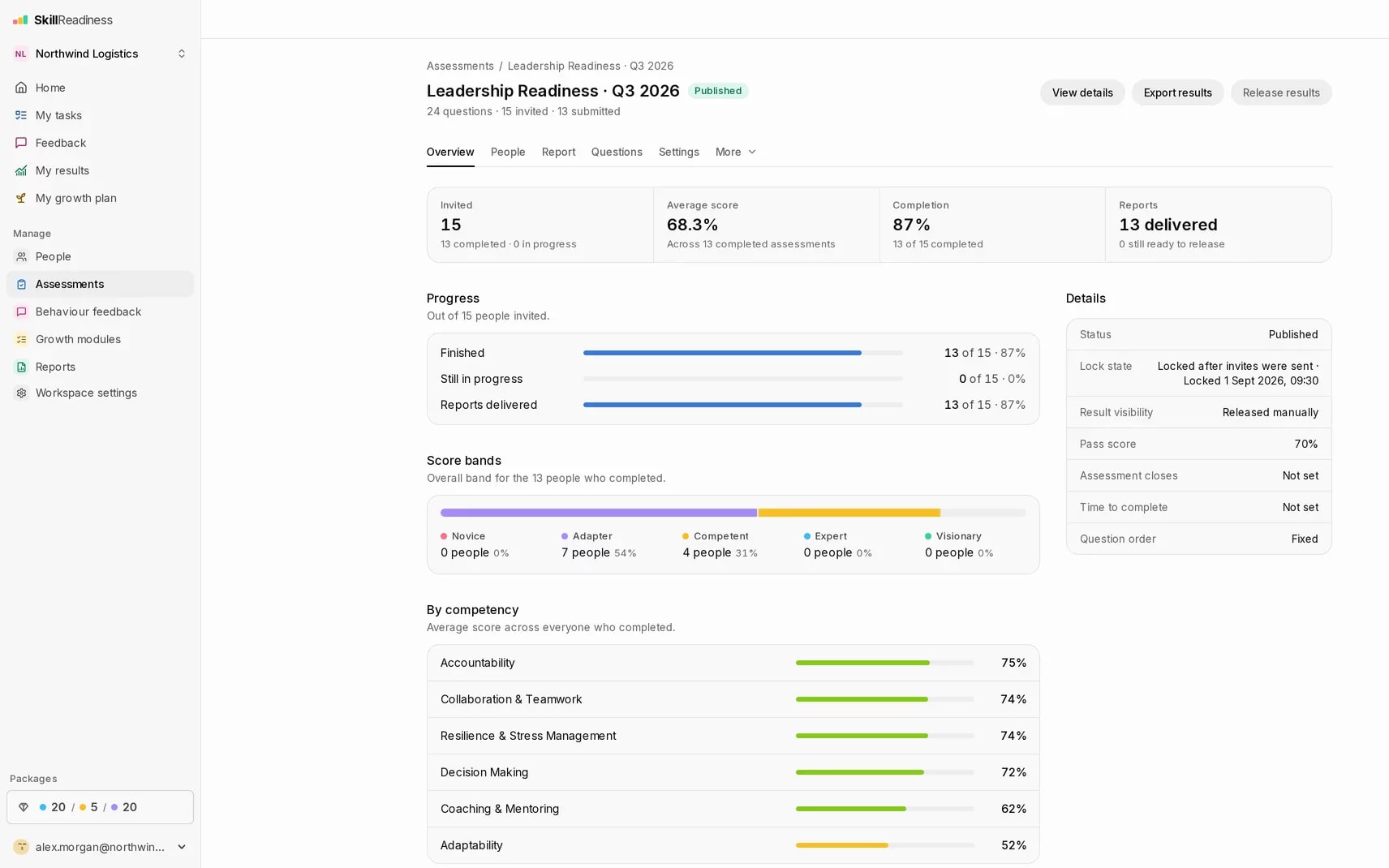Open Home via its house icon
The width and height of the screenshot is (1389, 868).
(21, 88)
